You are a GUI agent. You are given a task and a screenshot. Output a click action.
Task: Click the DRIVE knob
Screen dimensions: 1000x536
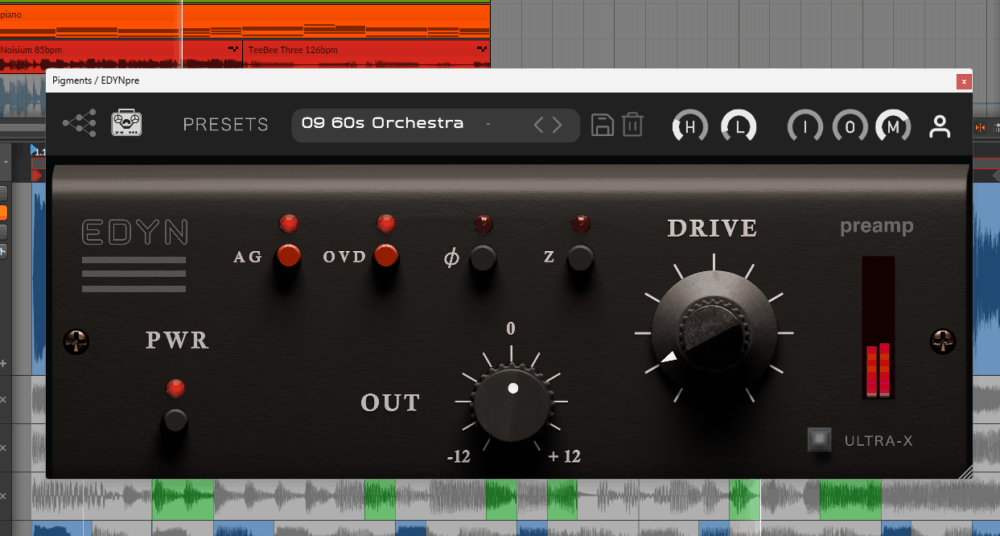coord(714,332)
